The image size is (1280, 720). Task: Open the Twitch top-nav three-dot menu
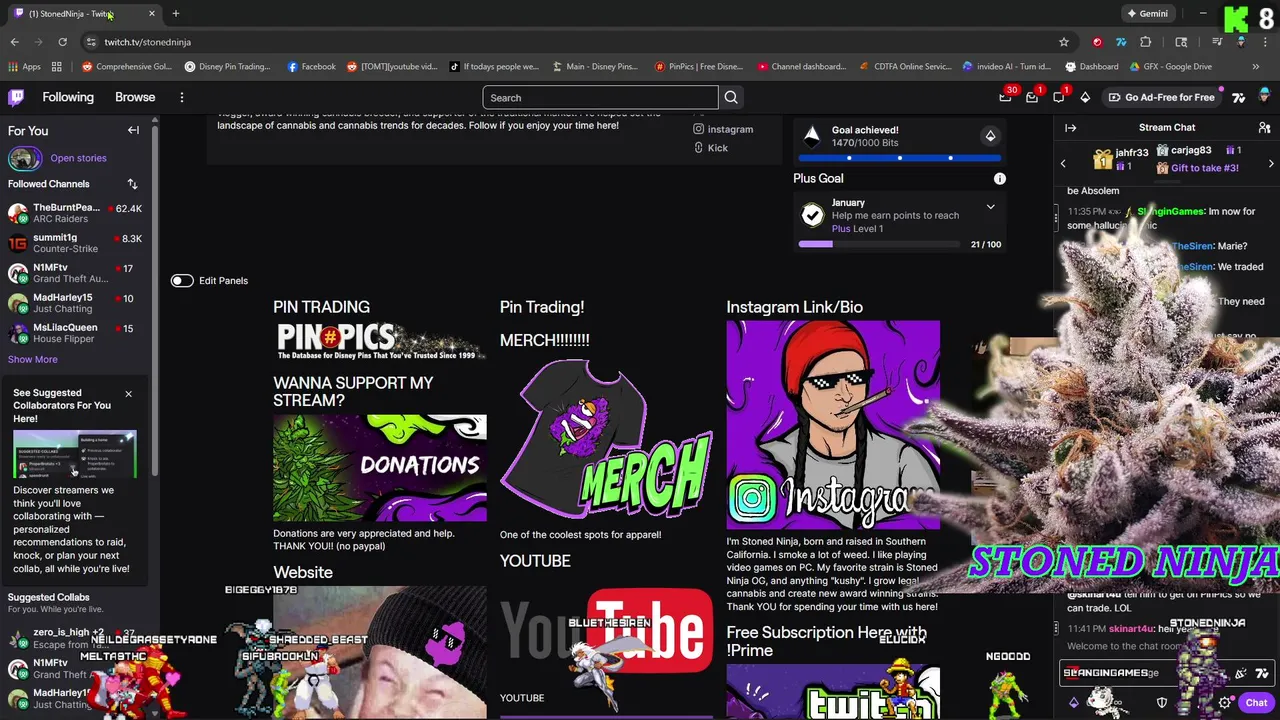(x=182, y=97)
